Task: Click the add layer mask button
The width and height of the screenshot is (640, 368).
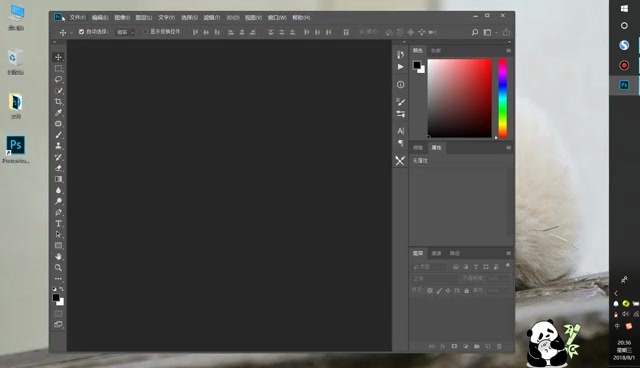Action: tap(454, 346)
